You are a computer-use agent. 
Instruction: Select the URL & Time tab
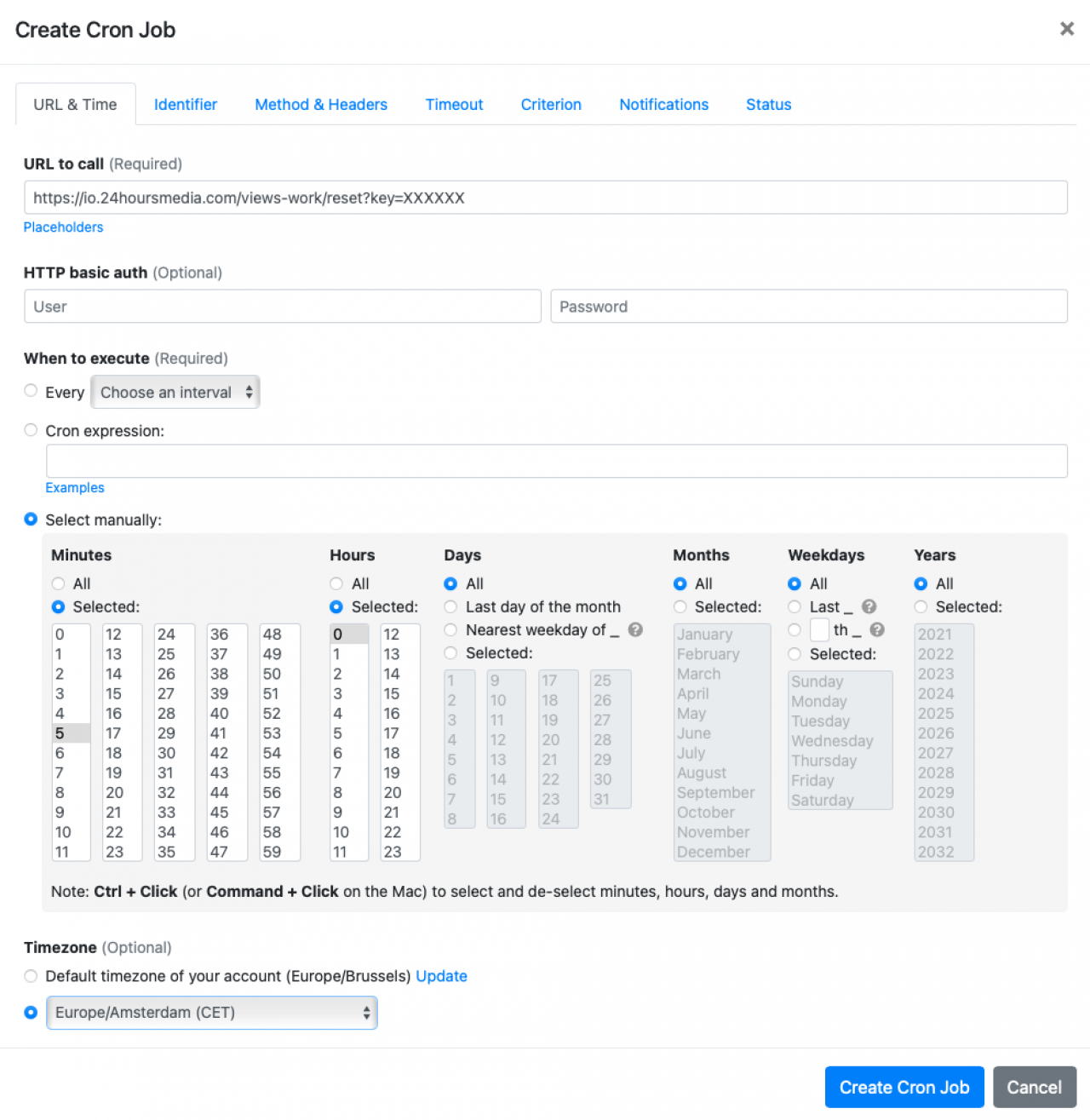(75, 104)
